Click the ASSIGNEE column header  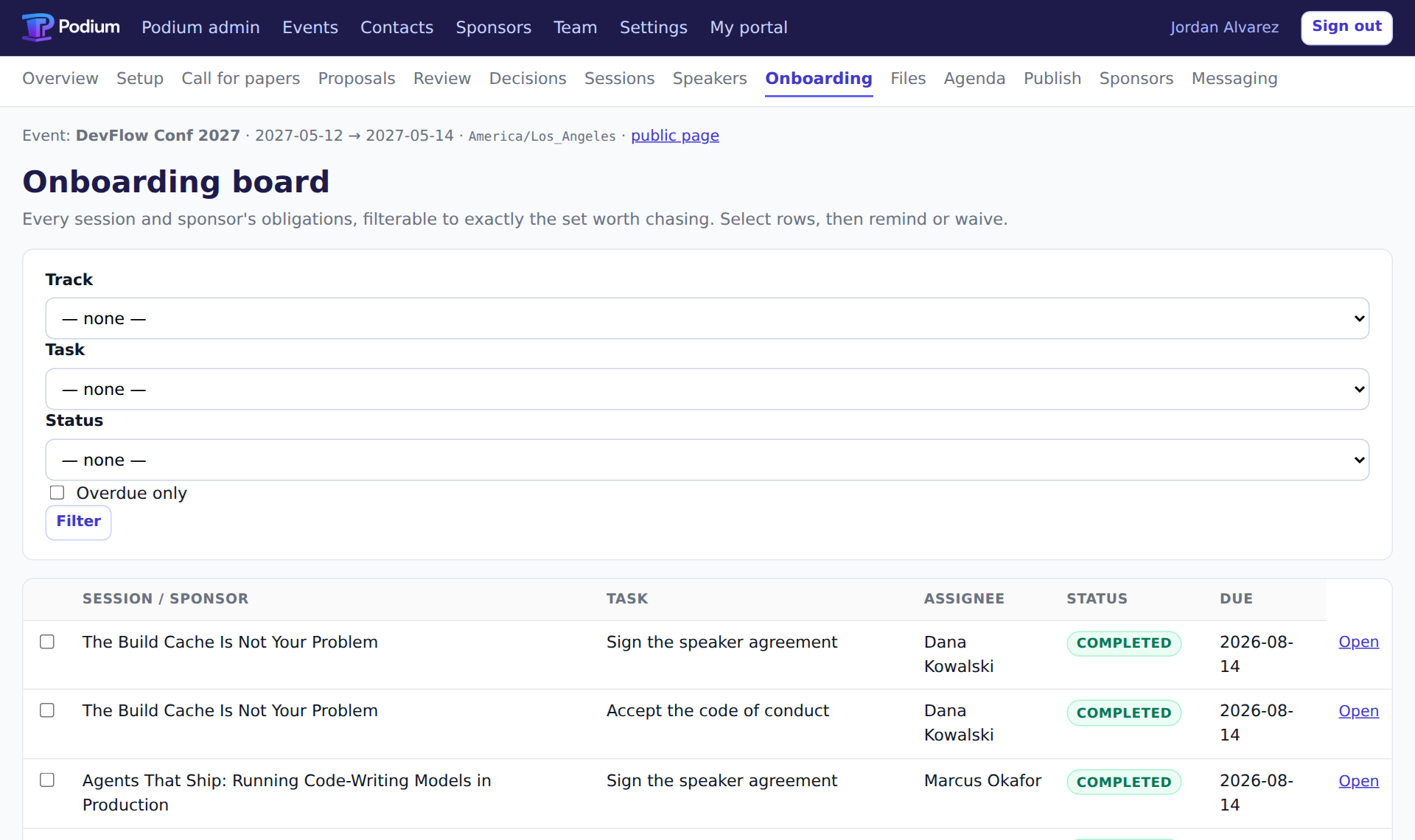(x=964, y=599)
